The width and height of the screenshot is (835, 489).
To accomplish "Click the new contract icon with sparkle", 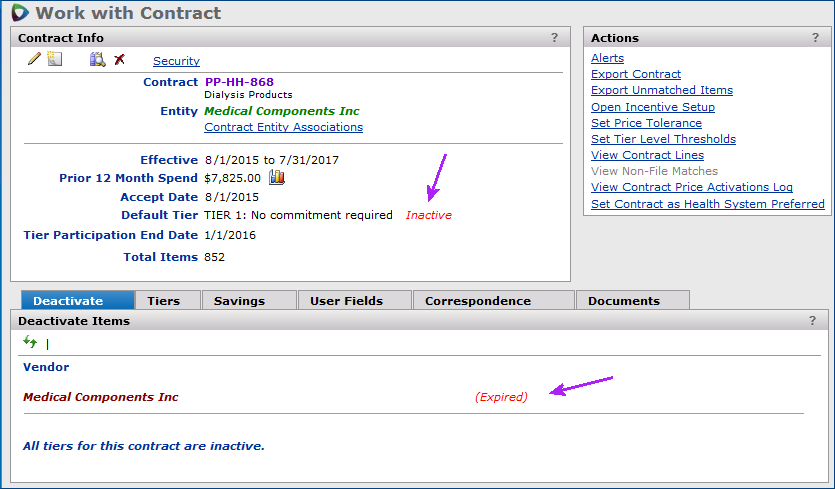I will (55, 60).
